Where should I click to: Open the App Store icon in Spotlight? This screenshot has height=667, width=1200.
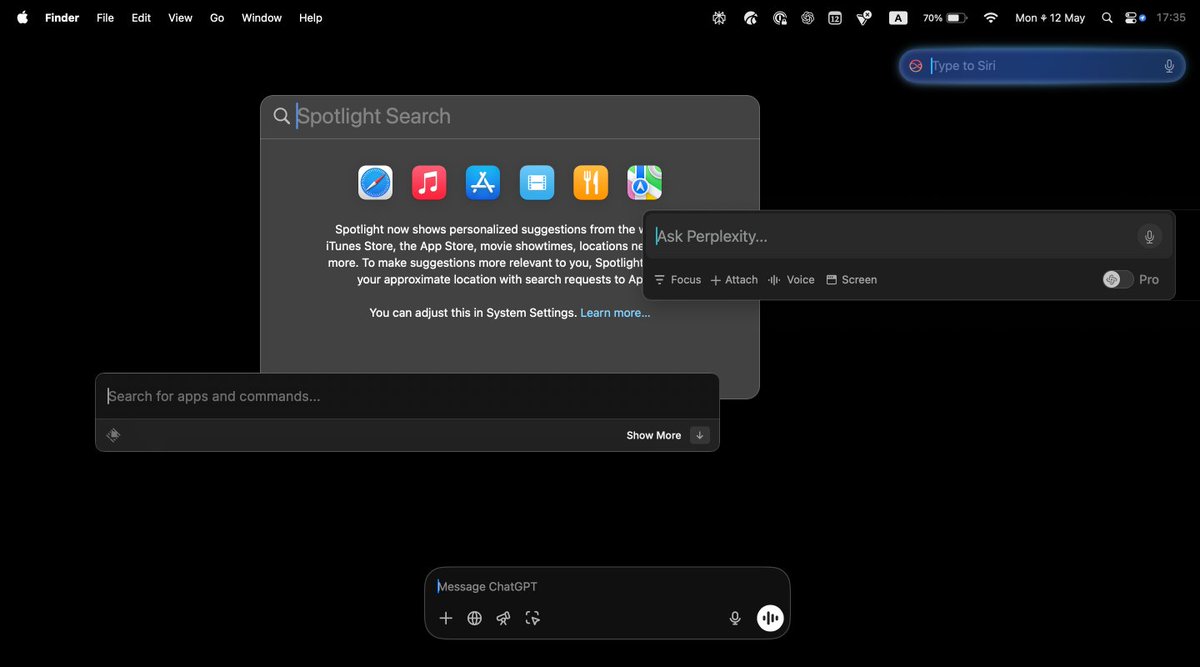coord(483,183)
